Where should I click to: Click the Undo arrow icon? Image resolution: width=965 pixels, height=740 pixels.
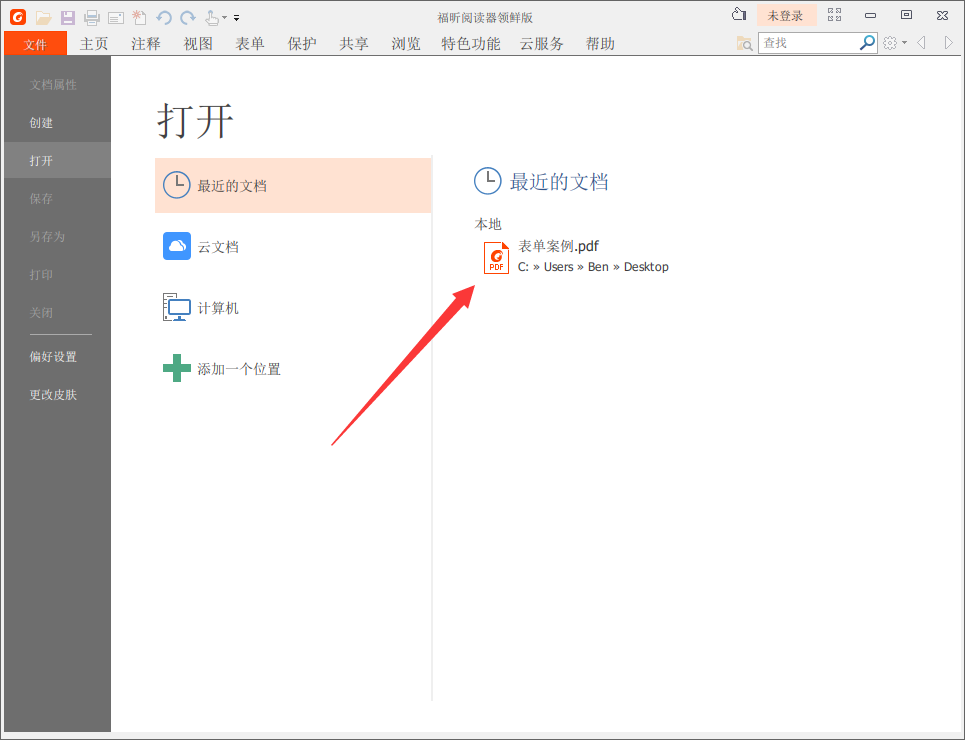click(163, 17)
